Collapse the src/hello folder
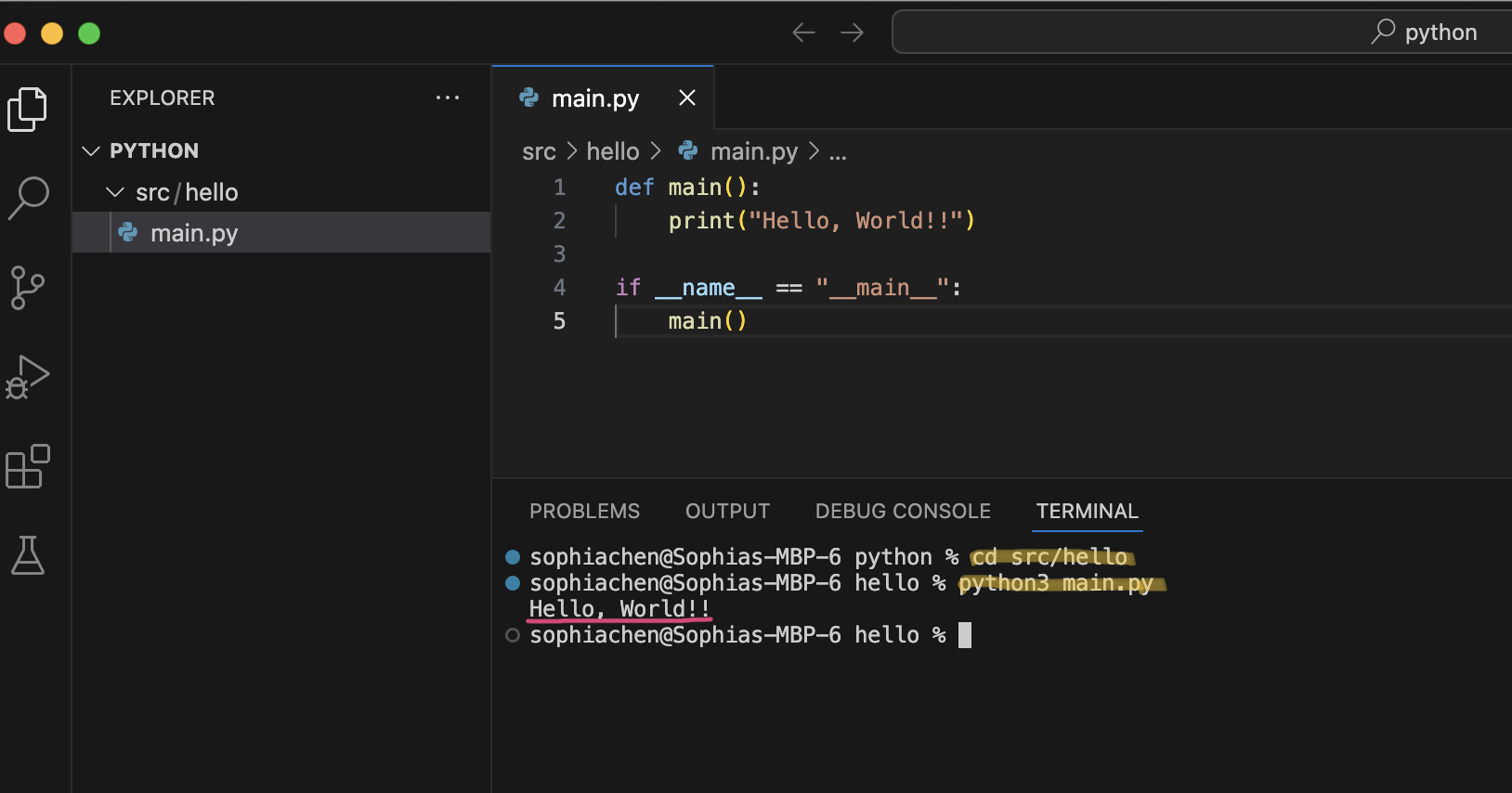The image size is (1512, 793). [115, 192]
